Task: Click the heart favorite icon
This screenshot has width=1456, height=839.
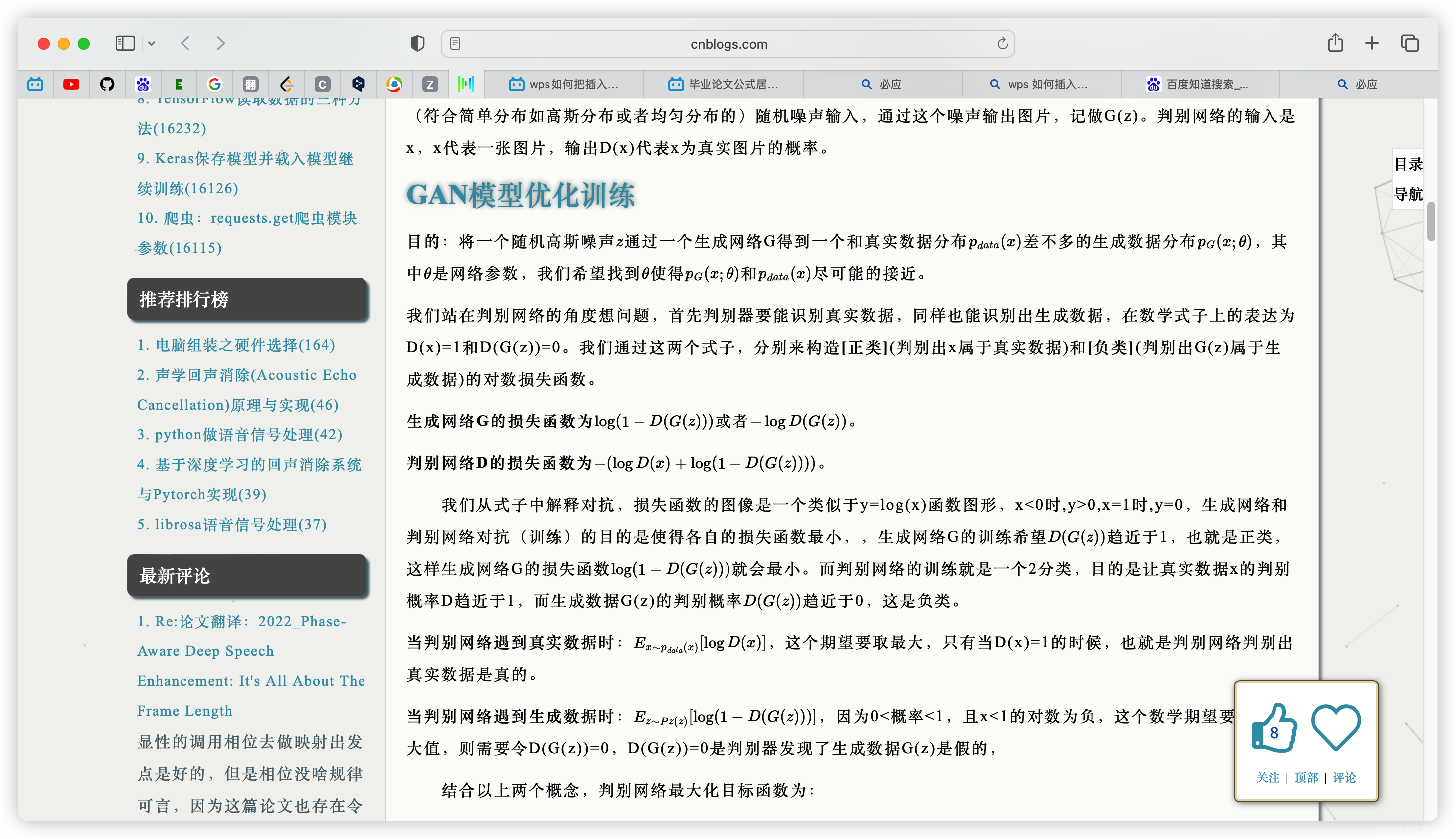Action: coord(1336,727)
